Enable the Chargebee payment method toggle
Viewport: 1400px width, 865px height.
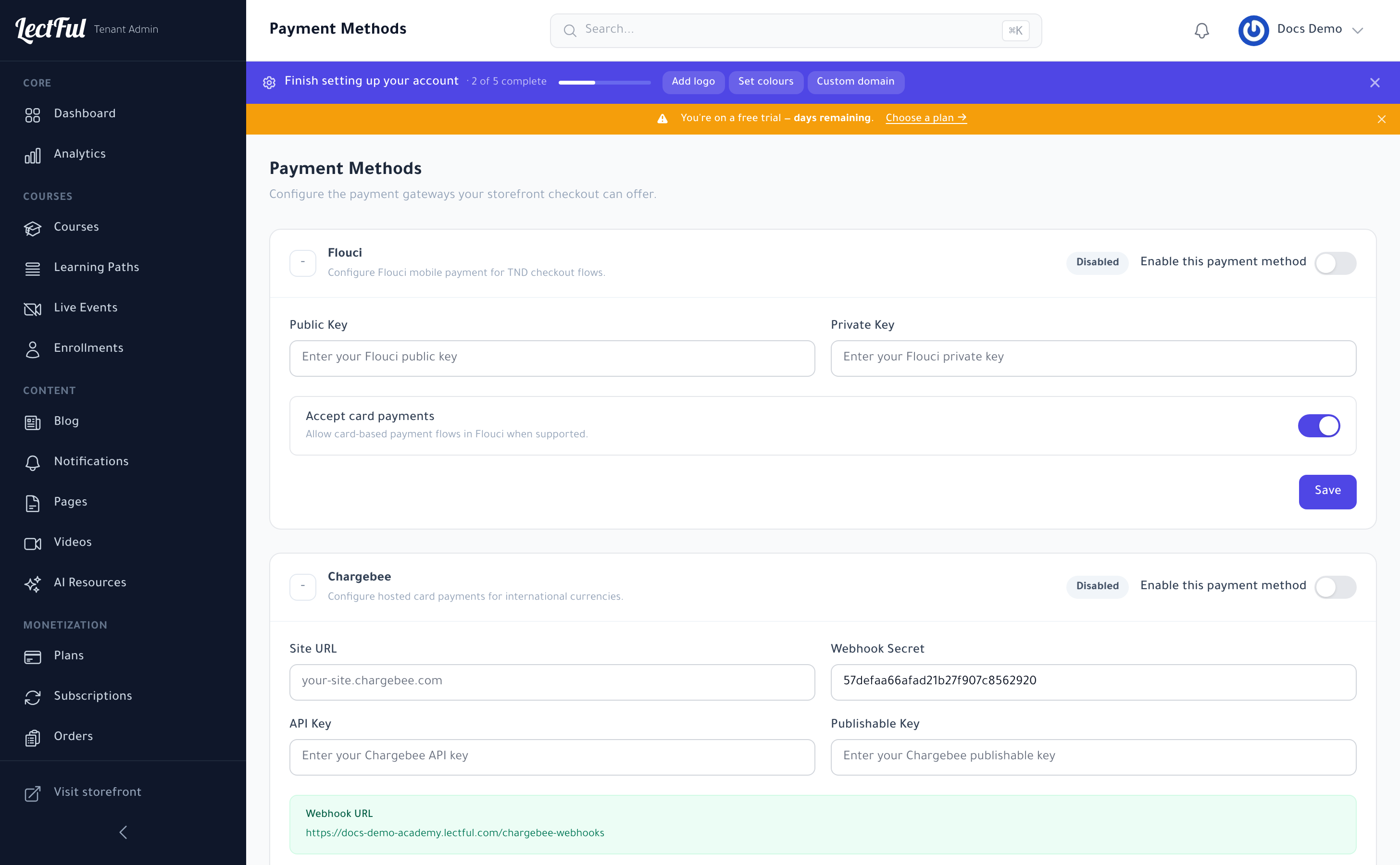click(1335, 586)
